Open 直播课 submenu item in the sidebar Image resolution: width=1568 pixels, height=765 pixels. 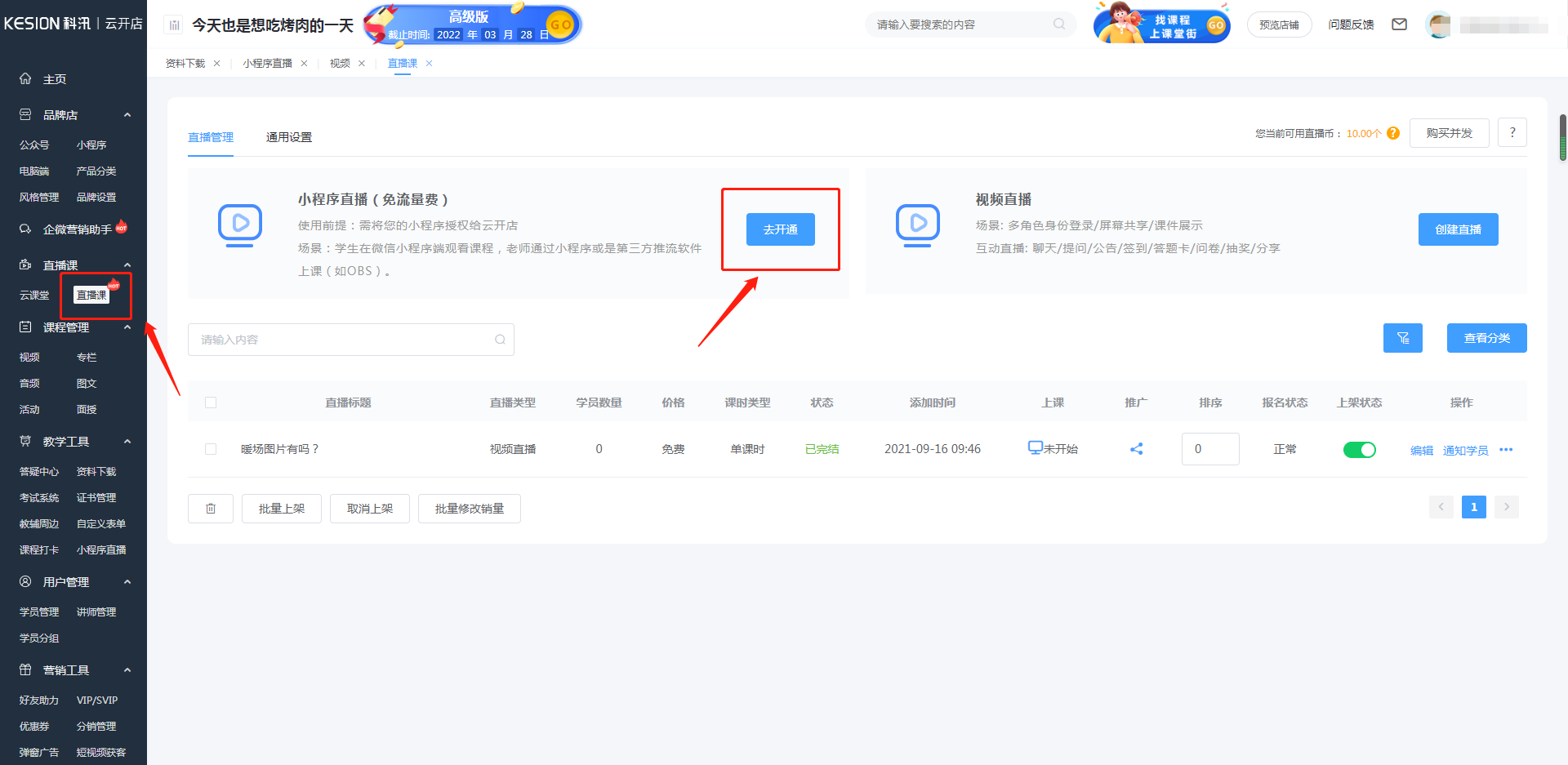pyautogui.click(x=91, y=295)
